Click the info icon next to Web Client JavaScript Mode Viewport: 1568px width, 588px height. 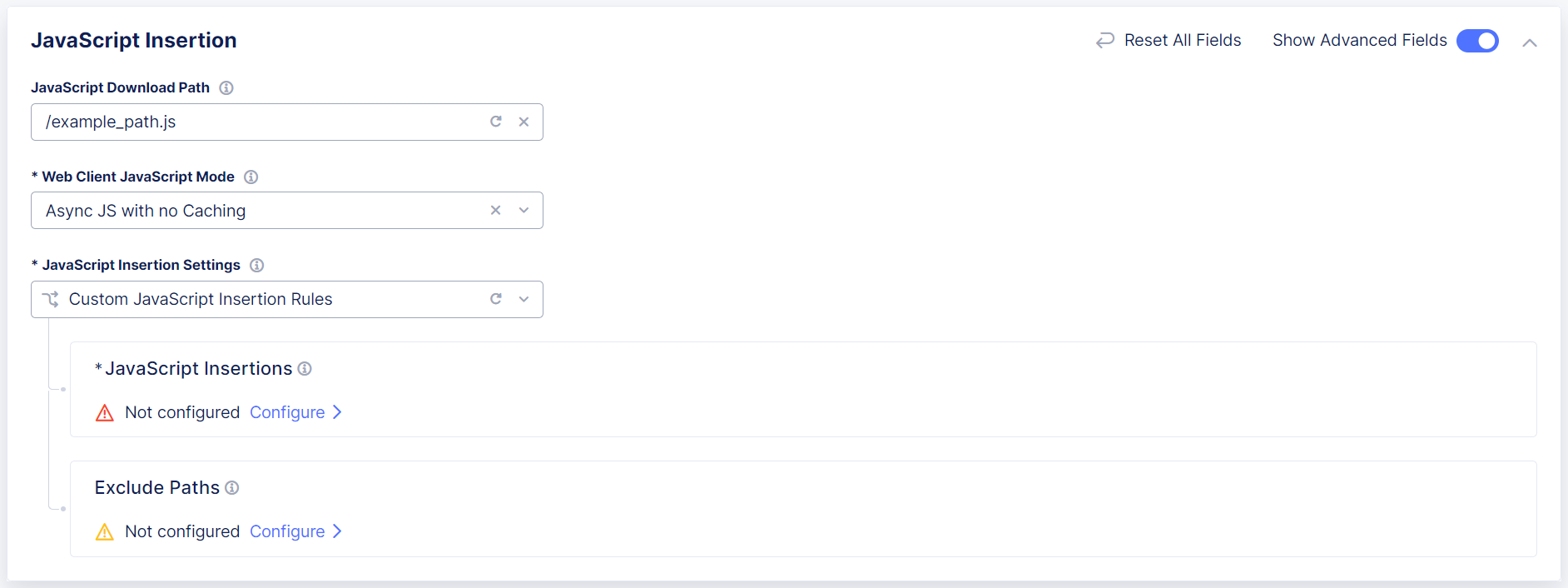click(251, 177)
